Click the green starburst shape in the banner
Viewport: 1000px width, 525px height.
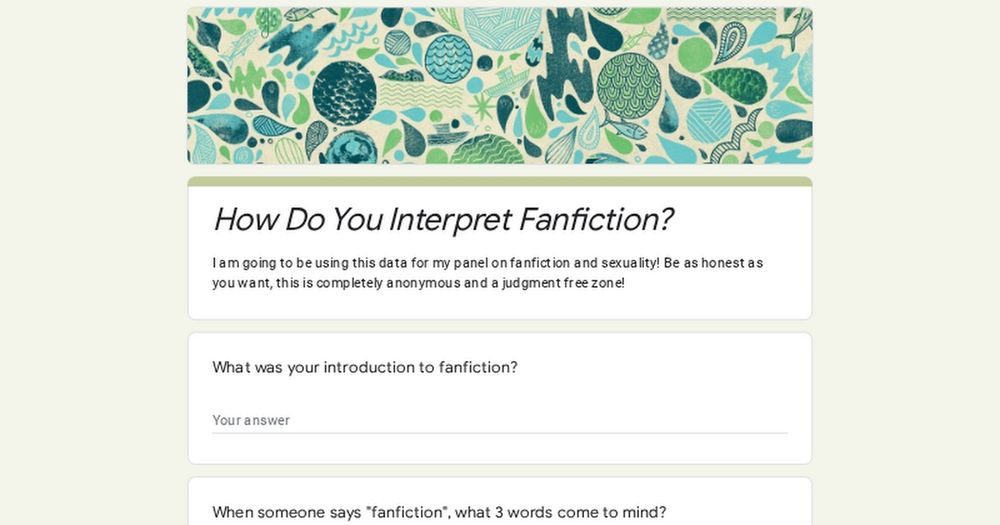coord(483,106)
